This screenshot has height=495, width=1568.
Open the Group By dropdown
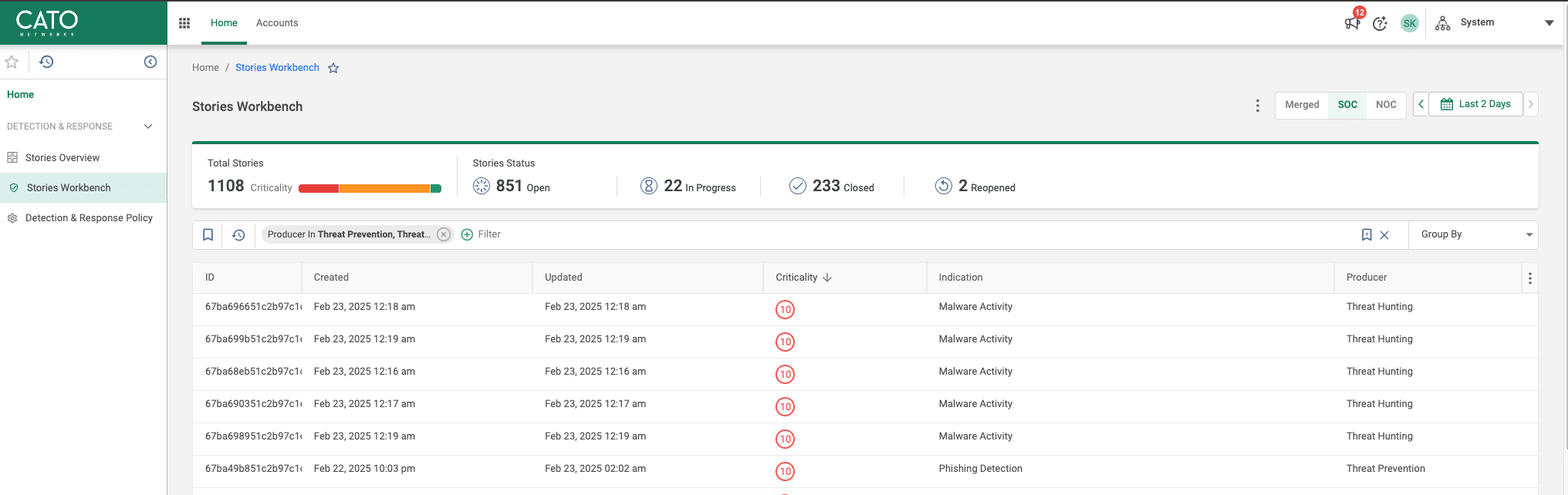pyautogui.click(x=1474, y=234)
